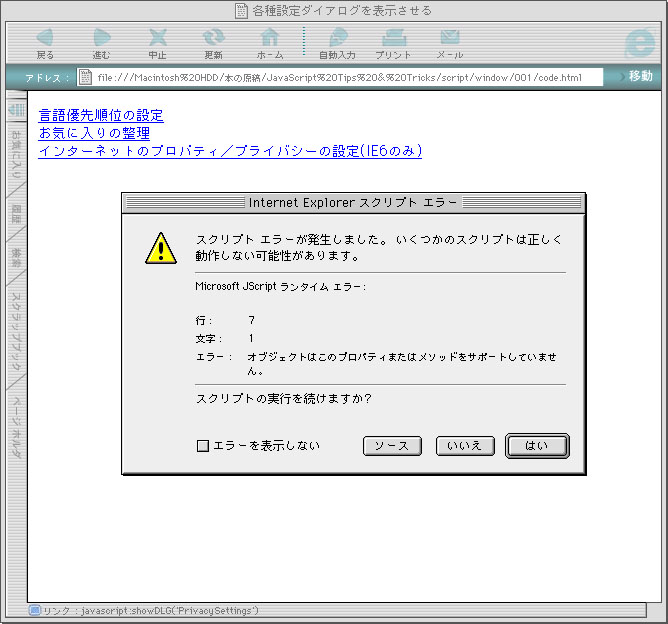
Task: Click the 中止 (Stop) toolbar icon
Action: [158, 43]
